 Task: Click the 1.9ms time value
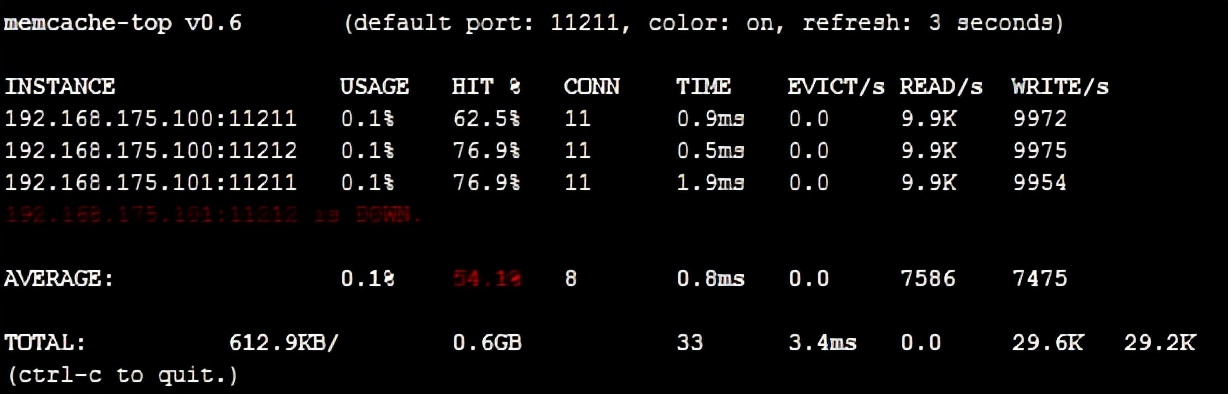pyautogui.click(x=710, y=184)
